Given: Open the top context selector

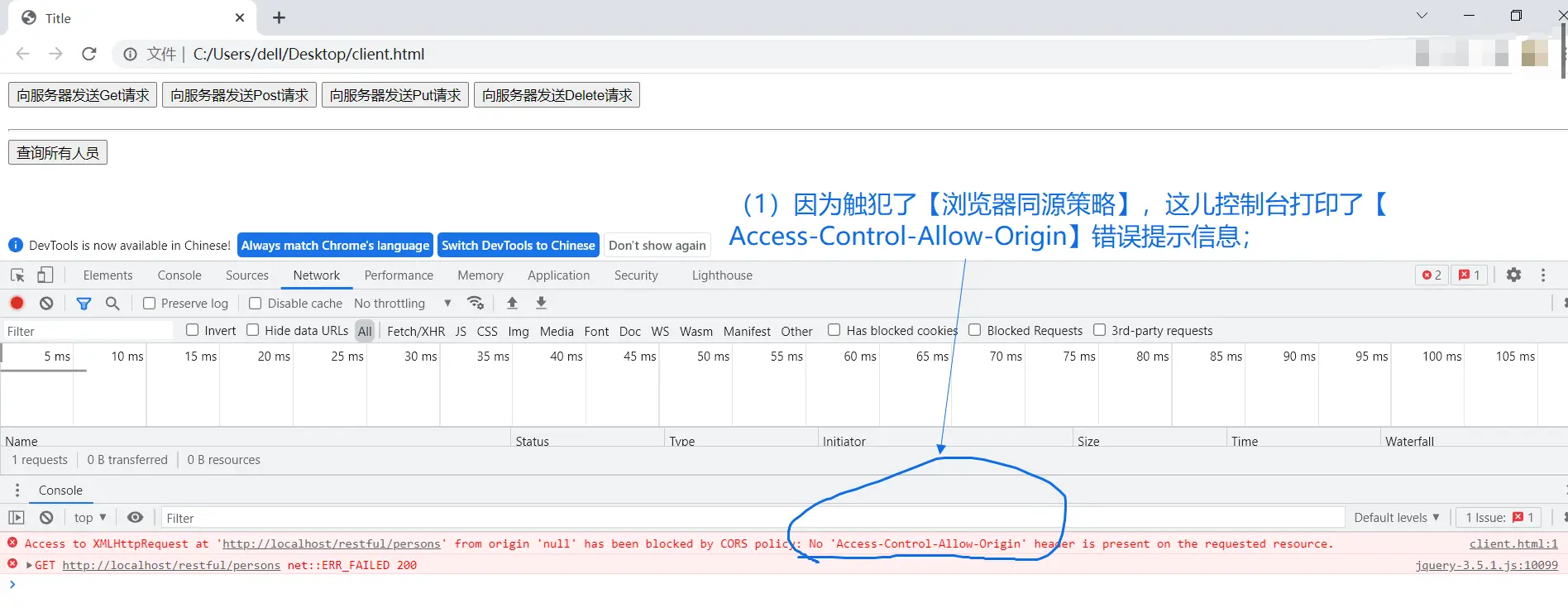Looking at the screenshot, I should click(x=89, y=517).
